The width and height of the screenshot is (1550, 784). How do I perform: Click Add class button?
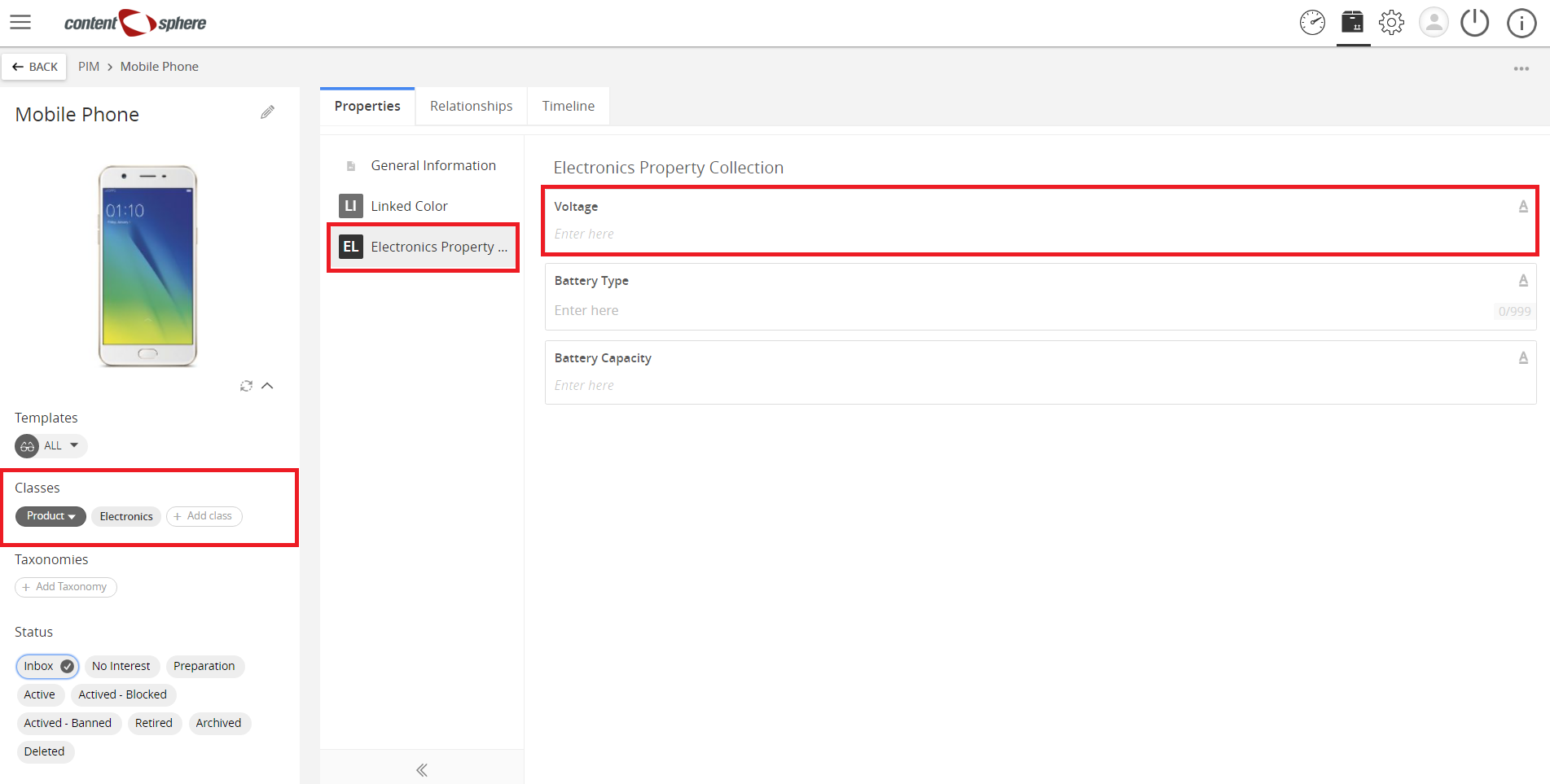tap(204, 516)
